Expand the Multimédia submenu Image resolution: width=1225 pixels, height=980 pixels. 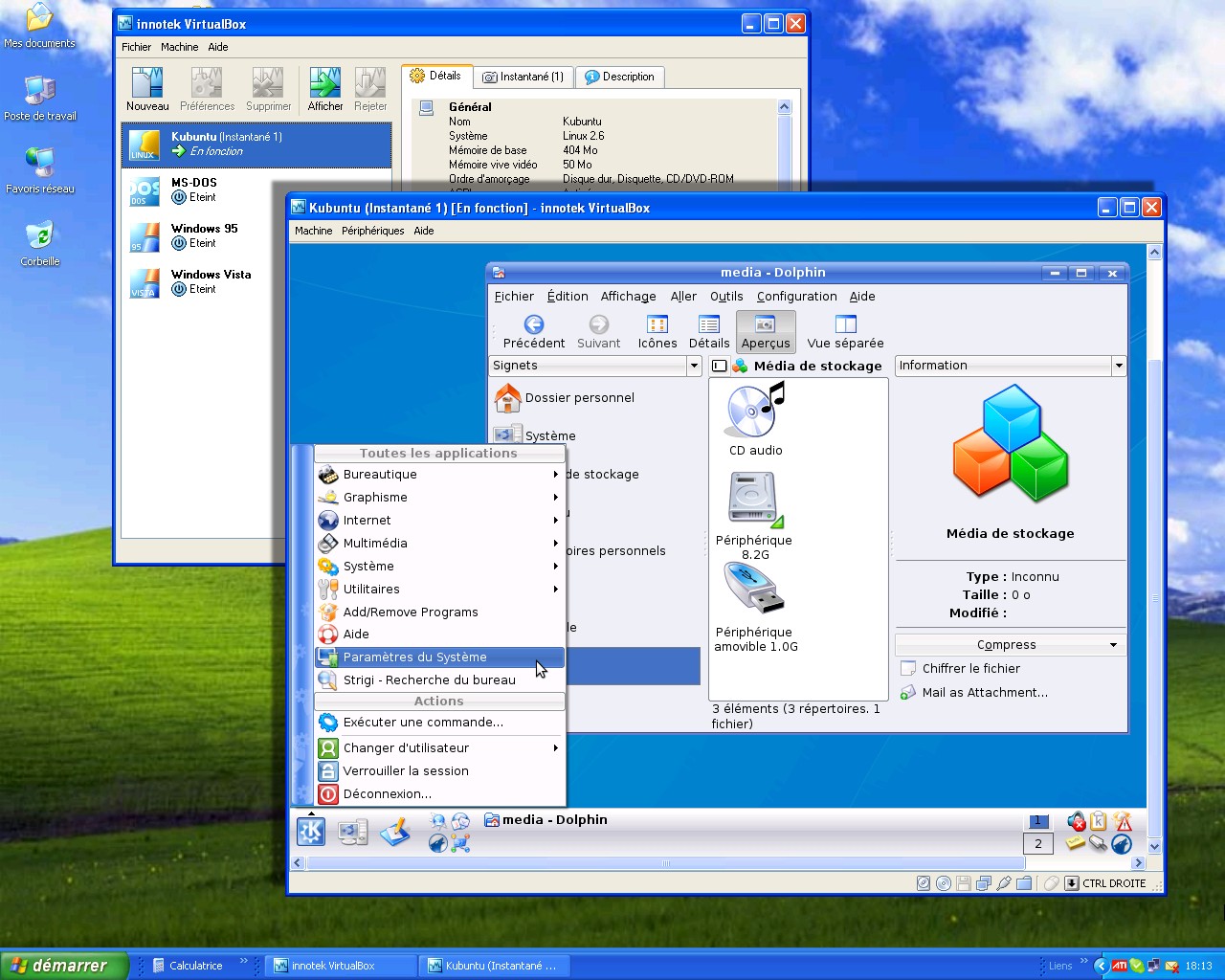pos(439,544)
